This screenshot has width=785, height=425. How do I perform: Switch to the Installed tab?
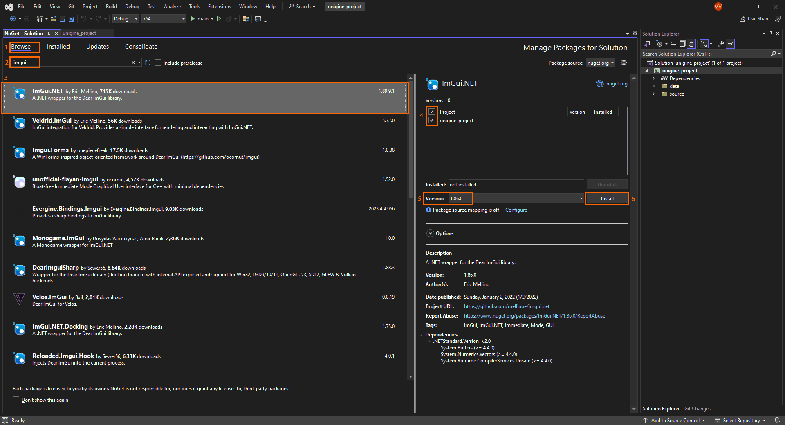click(x=58, y=47)
